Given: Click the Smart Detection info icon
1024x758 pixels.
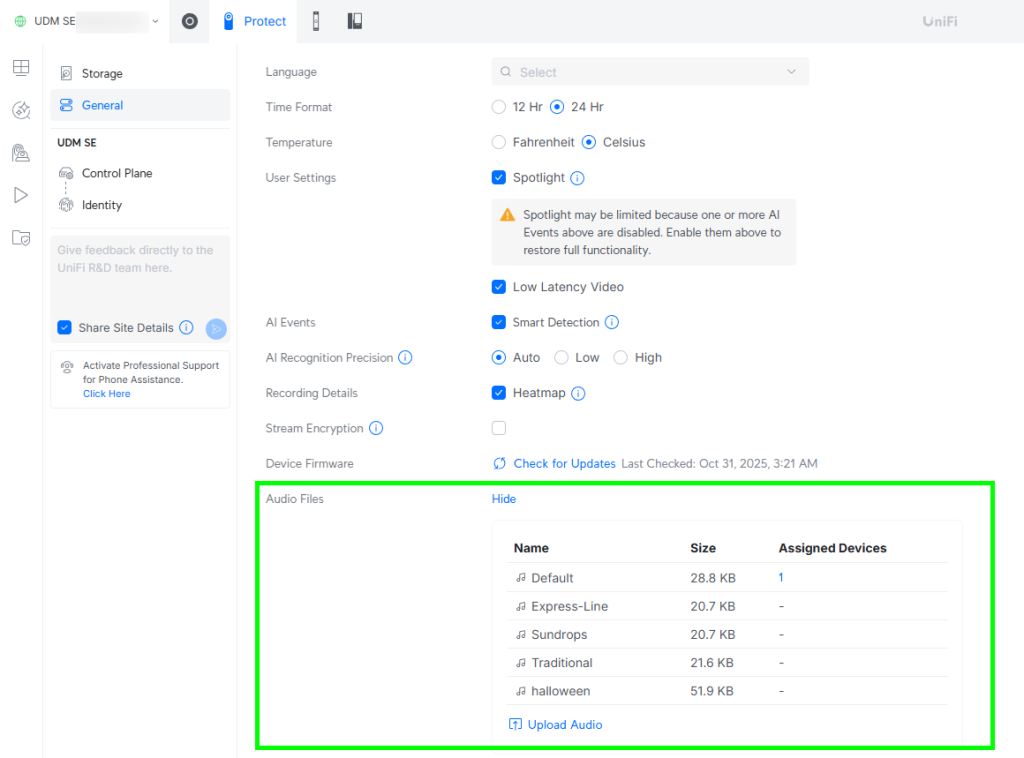Looking at the screenshot, I should point(612,322).
